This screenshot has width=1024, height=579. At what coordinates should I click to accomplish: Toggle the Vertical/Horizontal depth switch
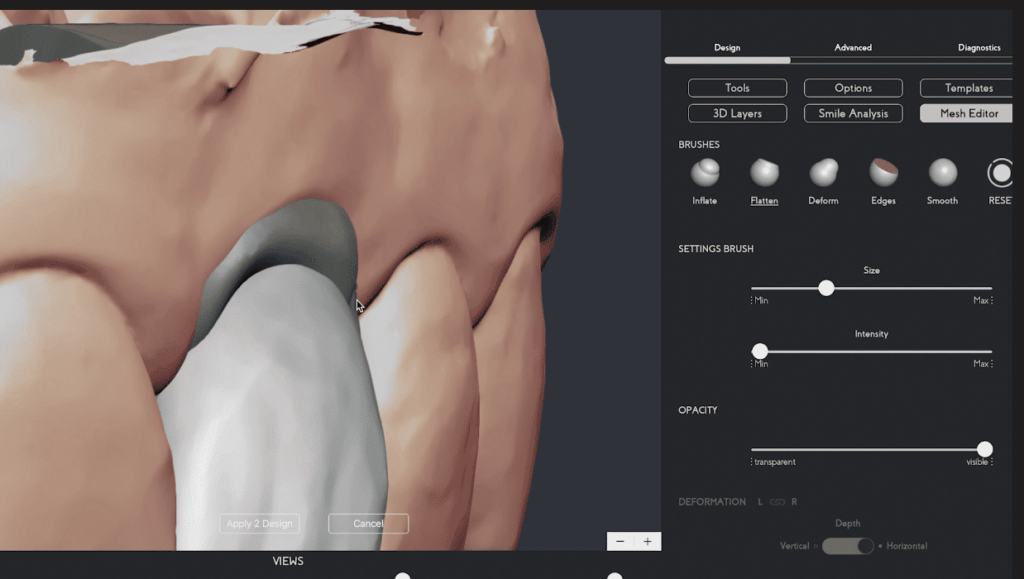[848, 546]
